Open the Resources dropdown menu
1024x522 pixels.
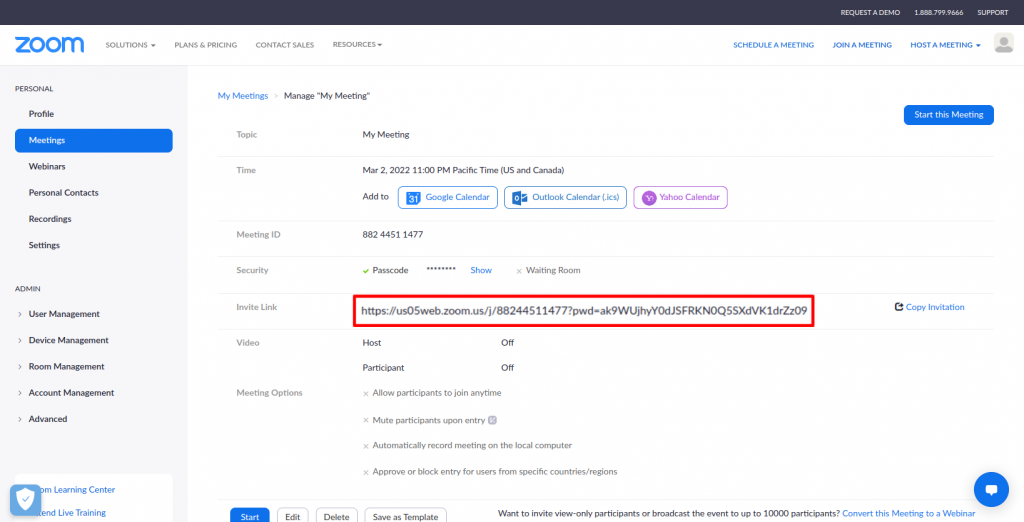tap(357, 45)
